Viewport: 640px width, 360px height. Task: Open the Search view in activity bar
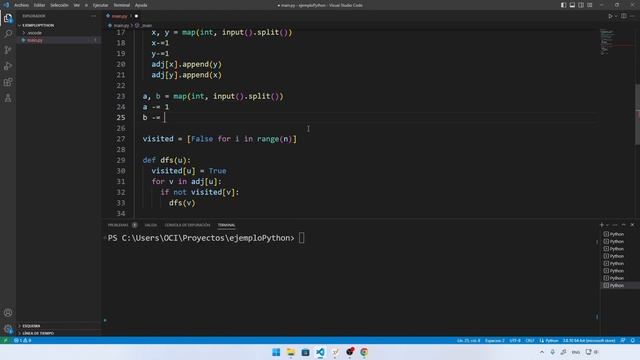click(8, 34)
